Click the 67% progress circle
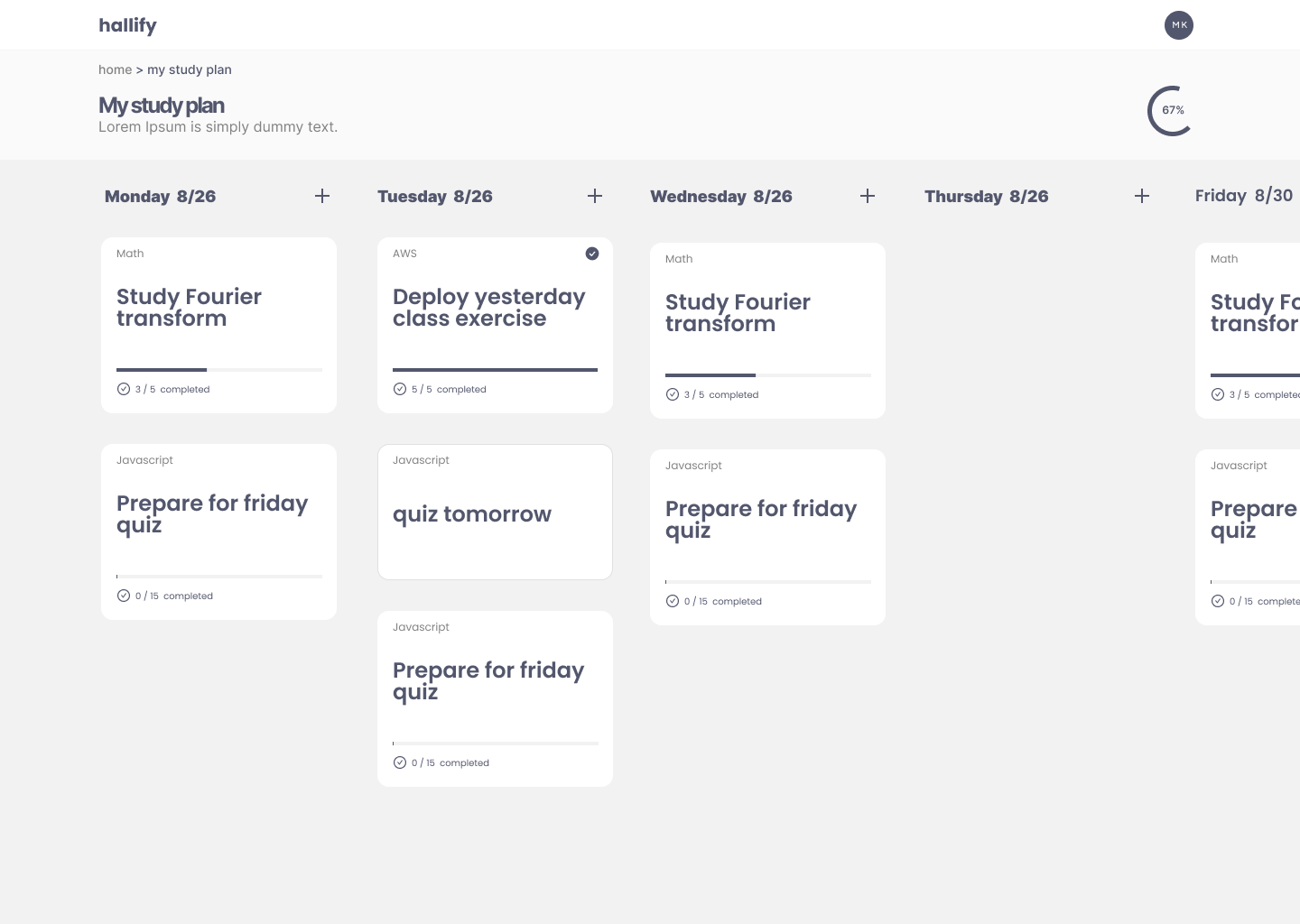Viewport: 1300px width, 924px height. pos(1170,110)
